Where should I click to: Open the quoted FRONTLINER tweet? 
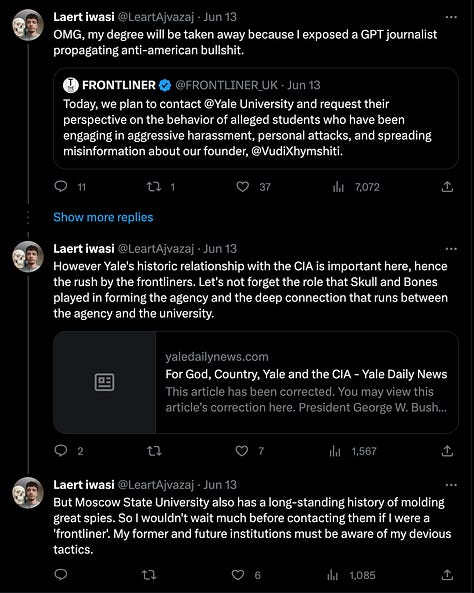[x=256, y=118]
